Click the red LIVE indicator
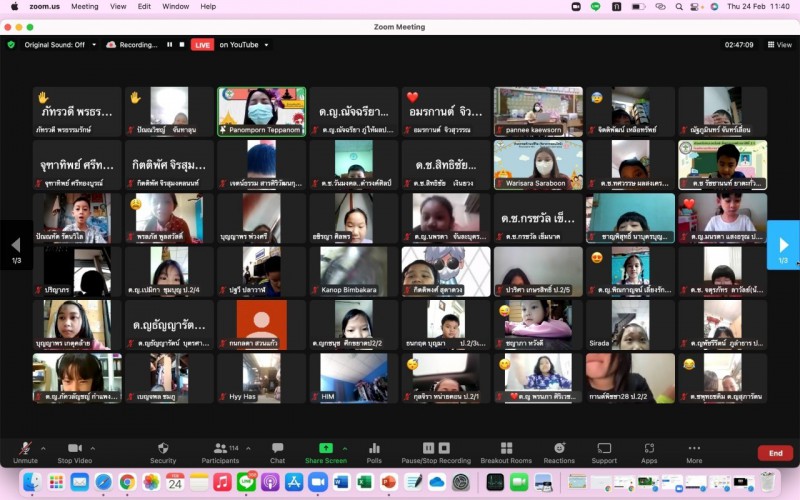This screenshot has width=800, height=500. pos(202,45)
